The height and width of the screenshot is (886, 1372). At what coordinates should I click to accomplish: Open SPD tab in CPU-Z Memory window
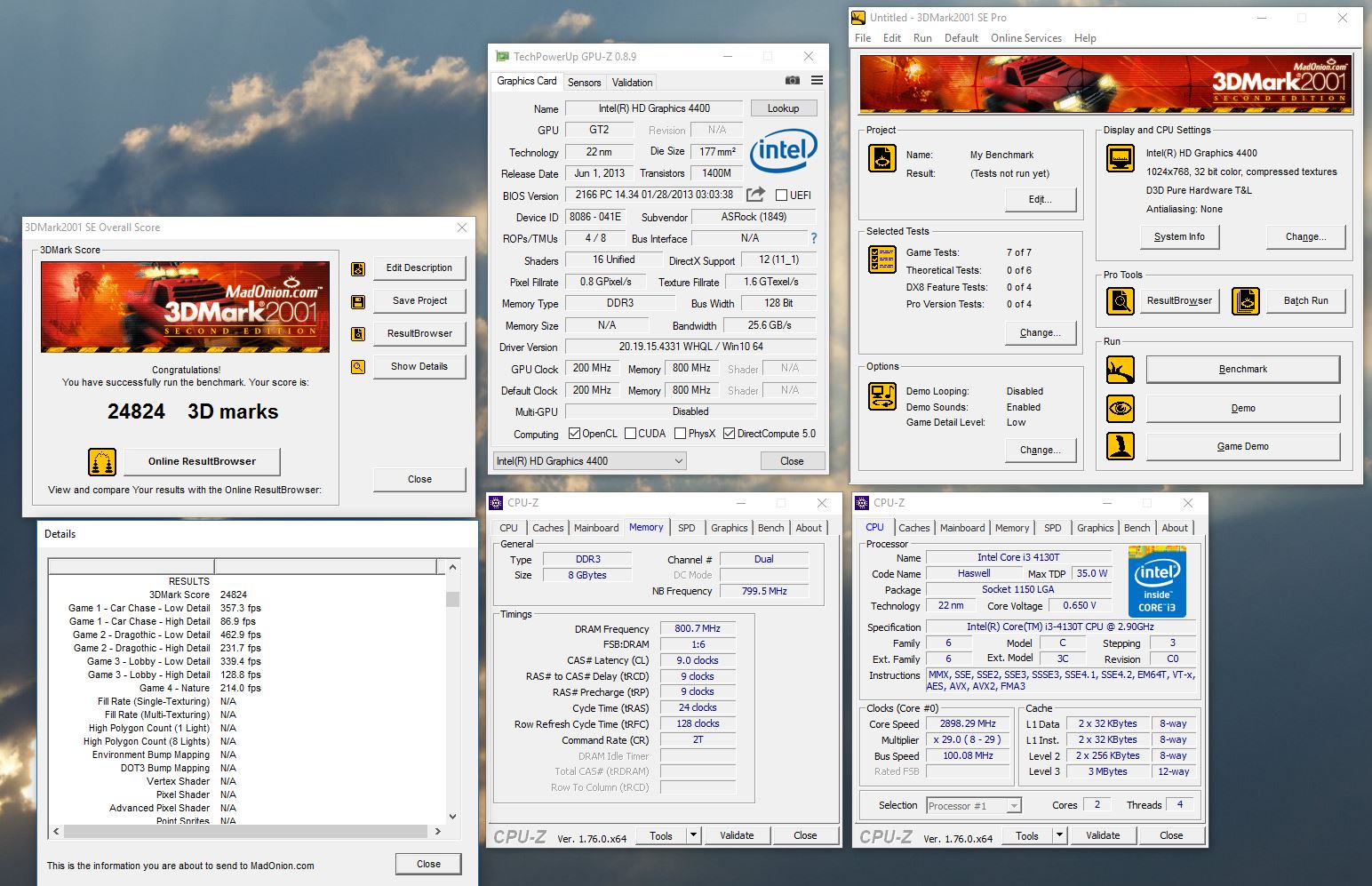[x=687, y=528]
